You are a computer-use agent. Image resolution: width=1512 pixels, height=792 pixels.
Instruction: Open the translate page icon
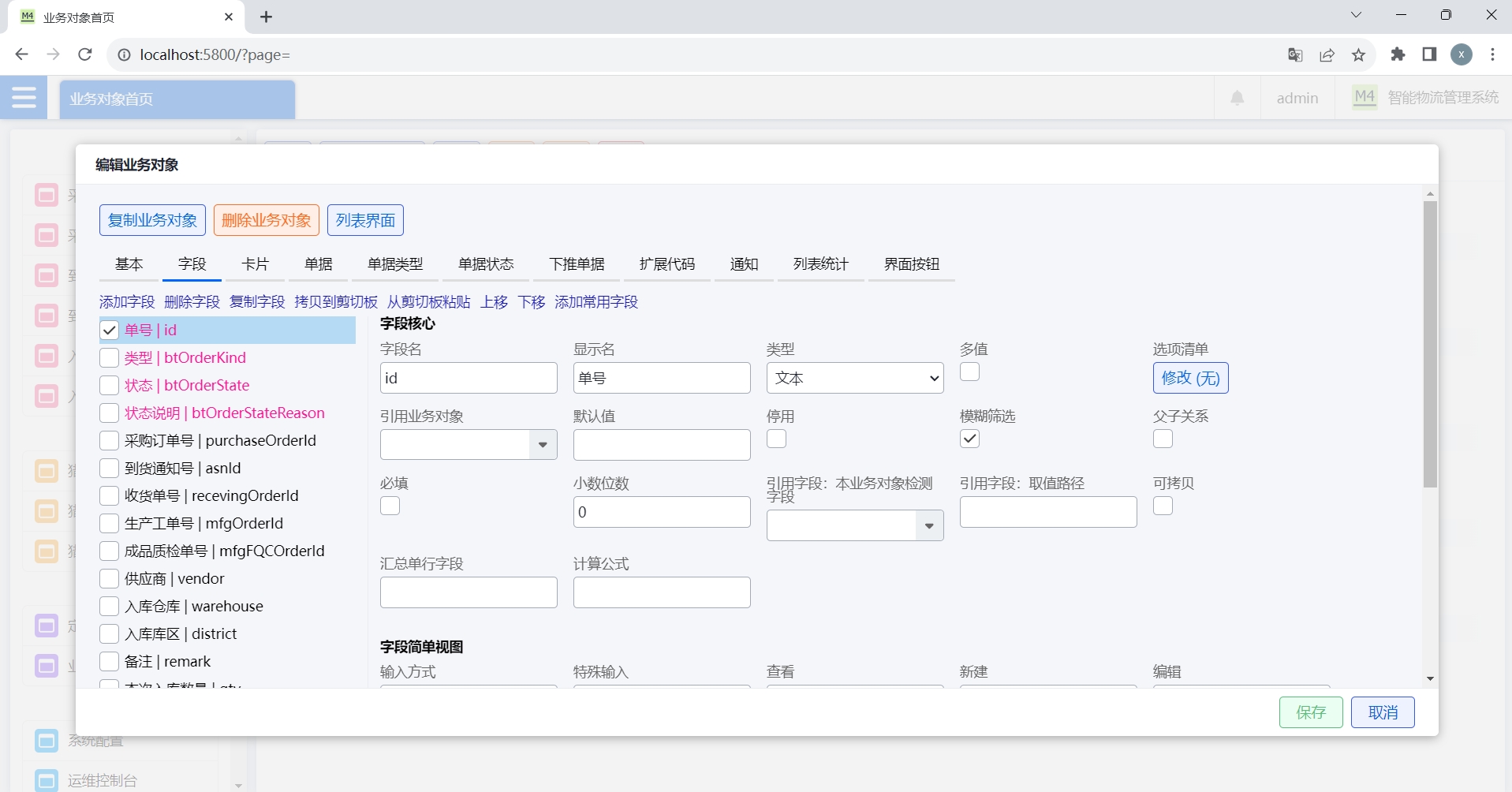click(1295, 54)
